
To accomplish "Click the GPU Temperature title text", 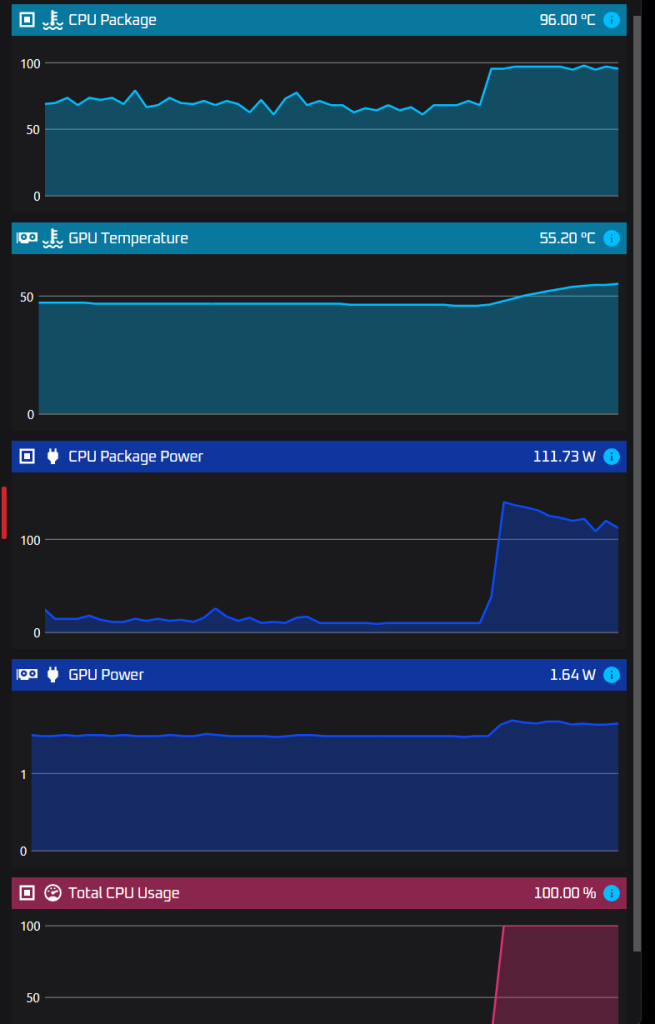I will point(128,238).
